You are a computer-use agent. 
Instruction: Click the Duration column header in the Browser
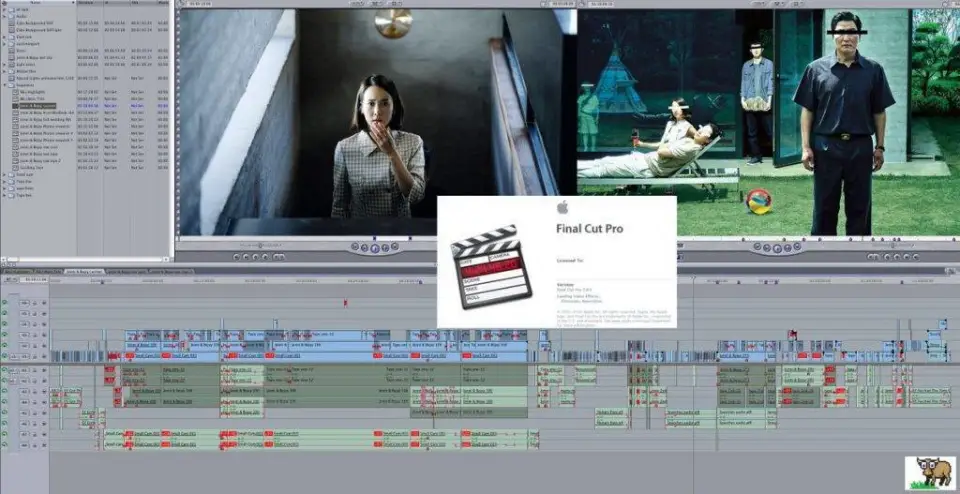coord(86,3)
